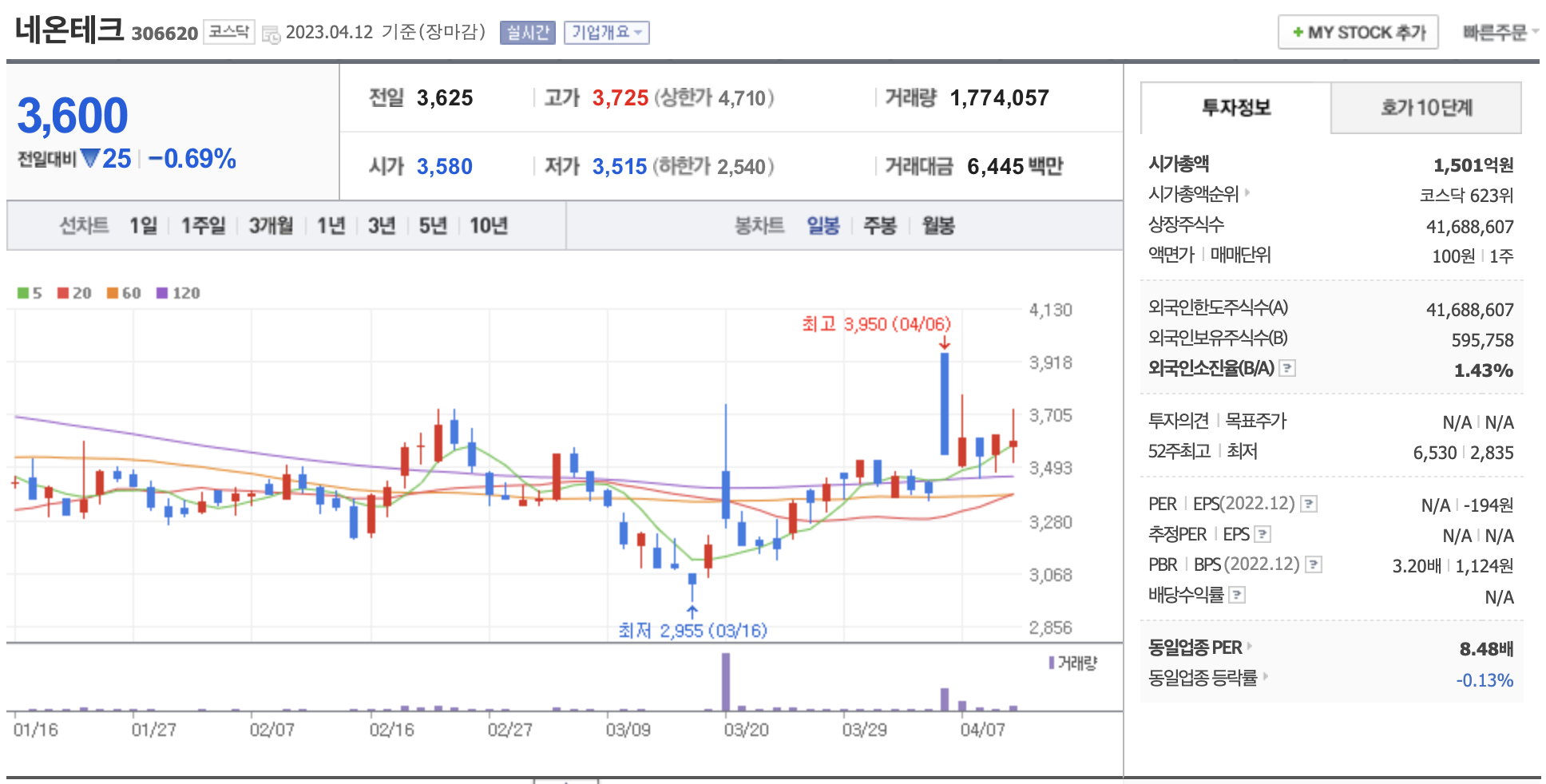Image resolution: width=1546 pixels, height=784 pixels.
Task: Click the arrow icon next to 동일업종 등락률
Action: coord(1266,677)
